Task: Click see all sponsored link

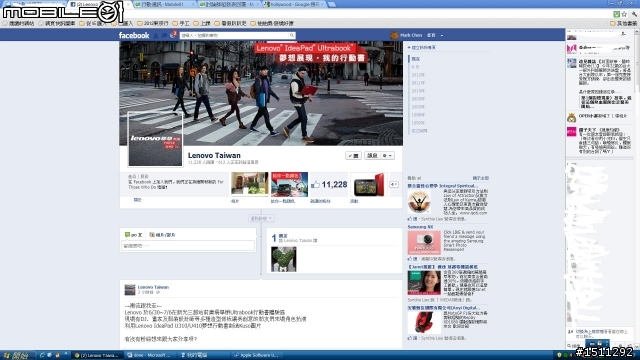Action: (x=480, y=178)
